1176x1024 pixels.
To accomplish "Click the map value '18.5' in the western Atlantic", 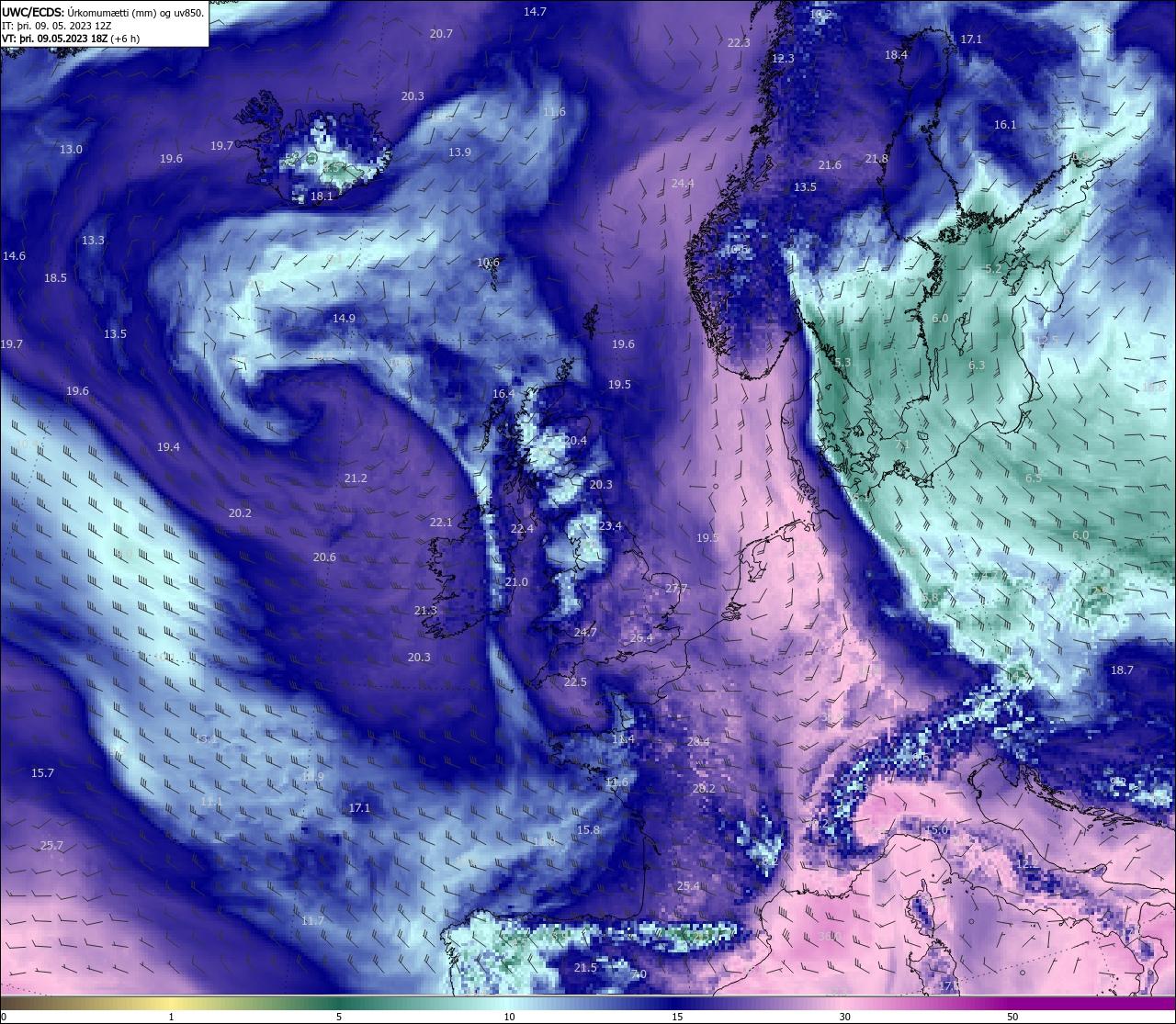I will pos(55,278).
